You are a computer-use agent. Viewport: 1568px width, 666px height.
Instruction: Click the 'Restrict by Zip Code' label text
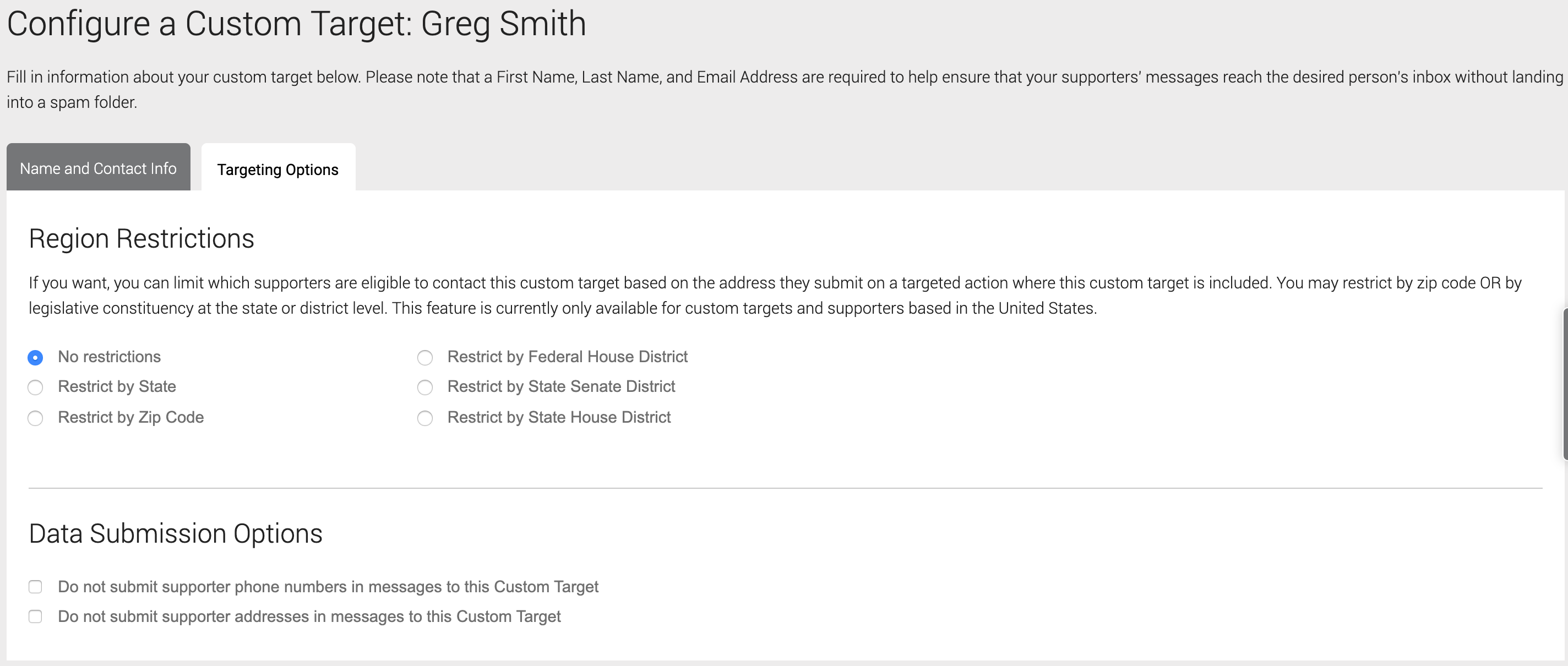pyautogui.click(x=131, y=417)
